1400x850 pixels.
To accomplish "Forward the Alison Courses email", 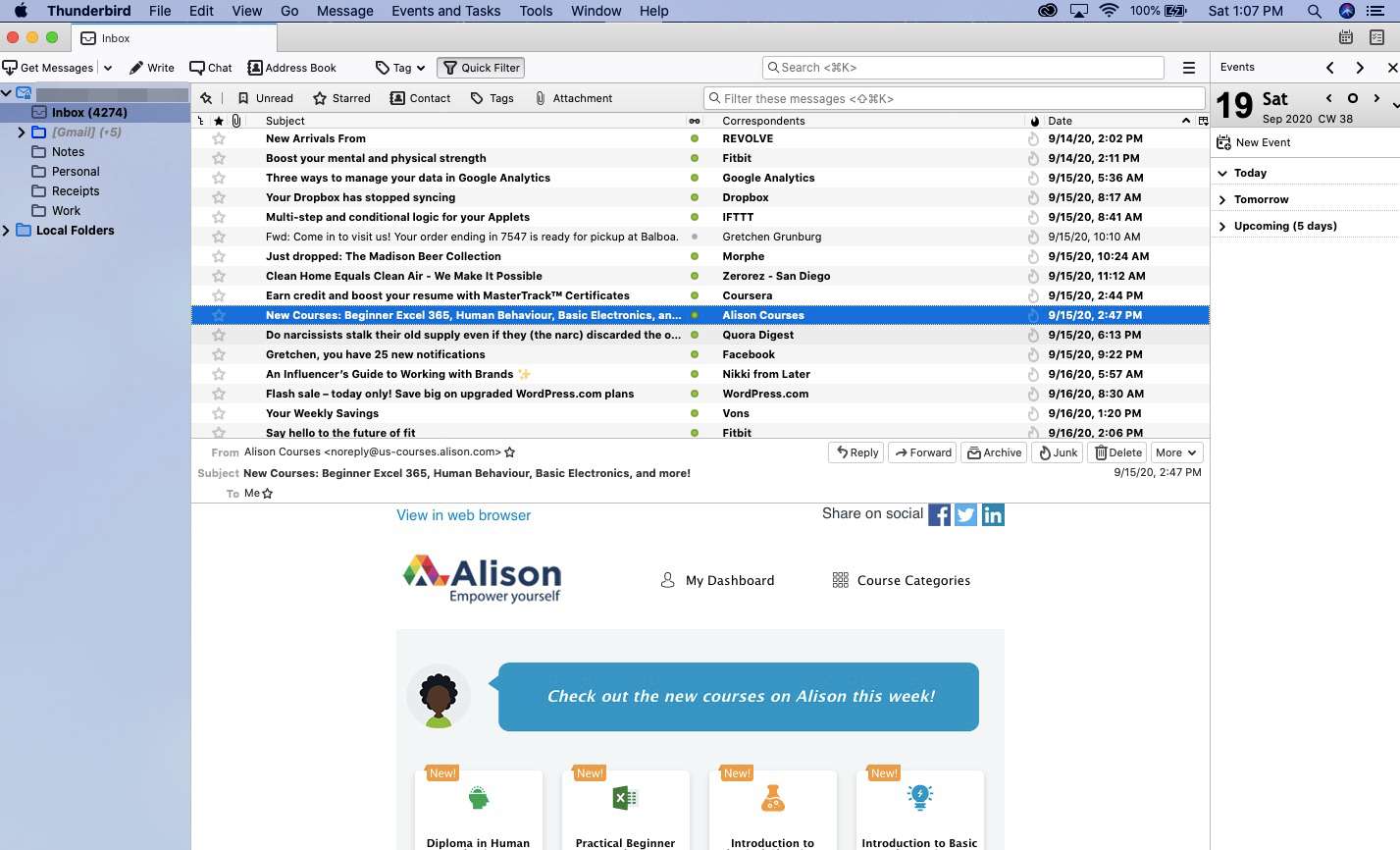I will point(922,452).
